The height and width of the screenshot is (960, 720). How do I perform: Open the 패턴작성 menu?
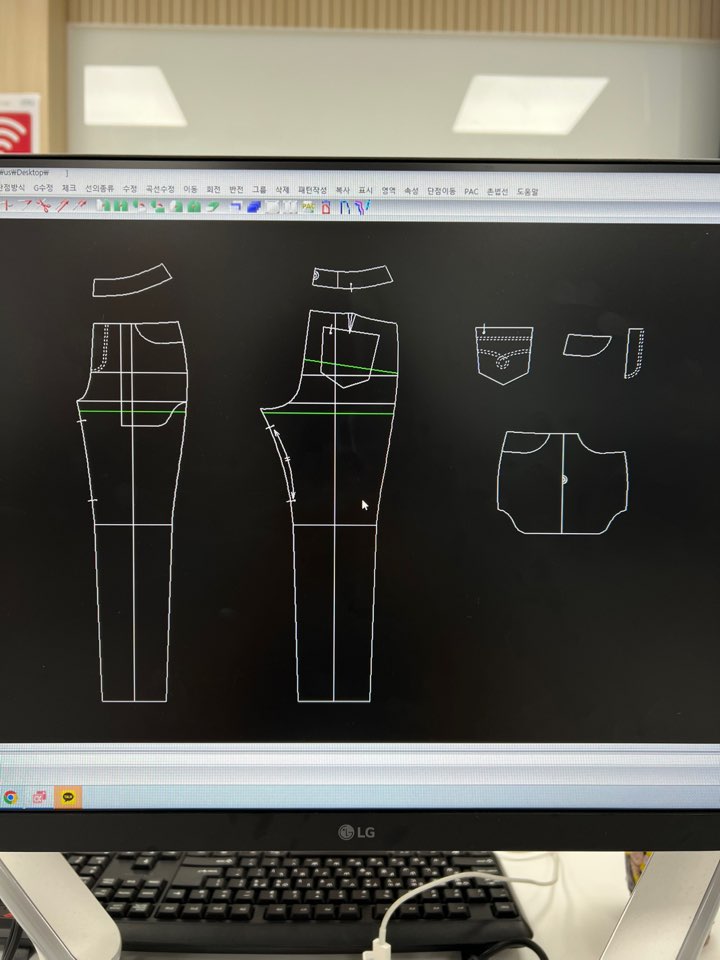(312, 189)
